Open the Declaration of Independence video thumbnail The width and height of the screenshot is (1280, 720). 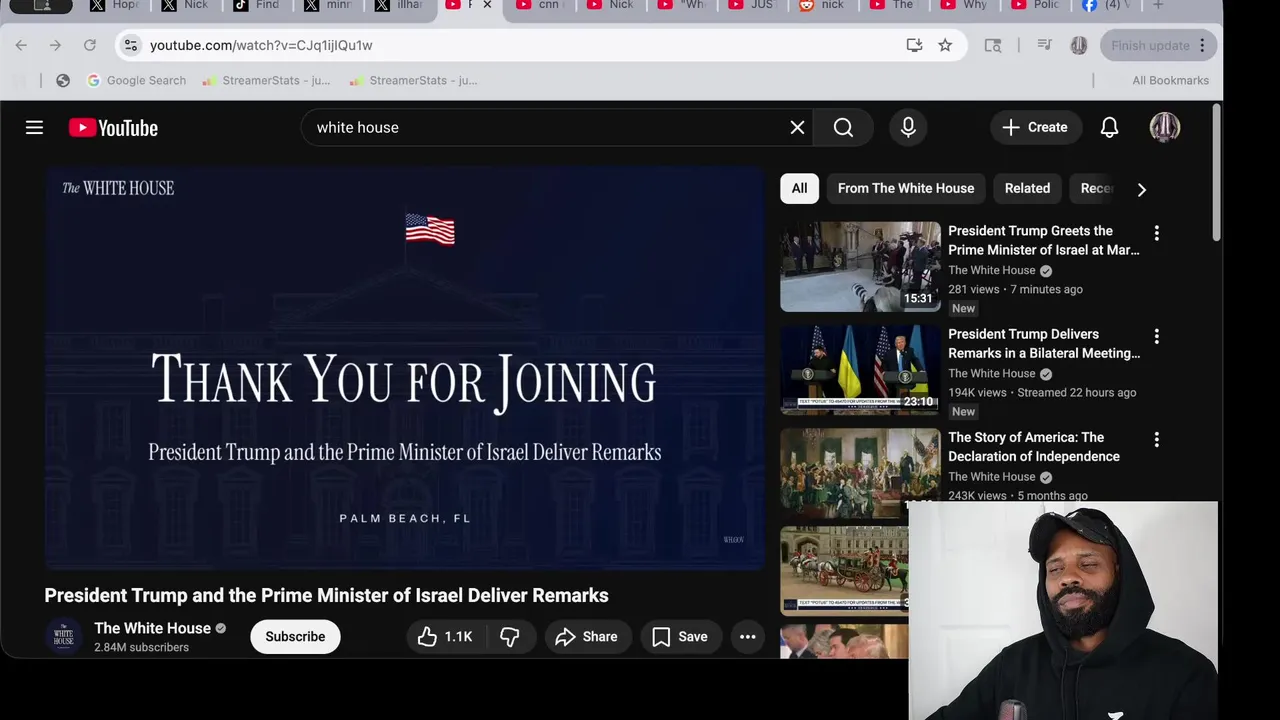pyautogui.click(x=860, y=473)
